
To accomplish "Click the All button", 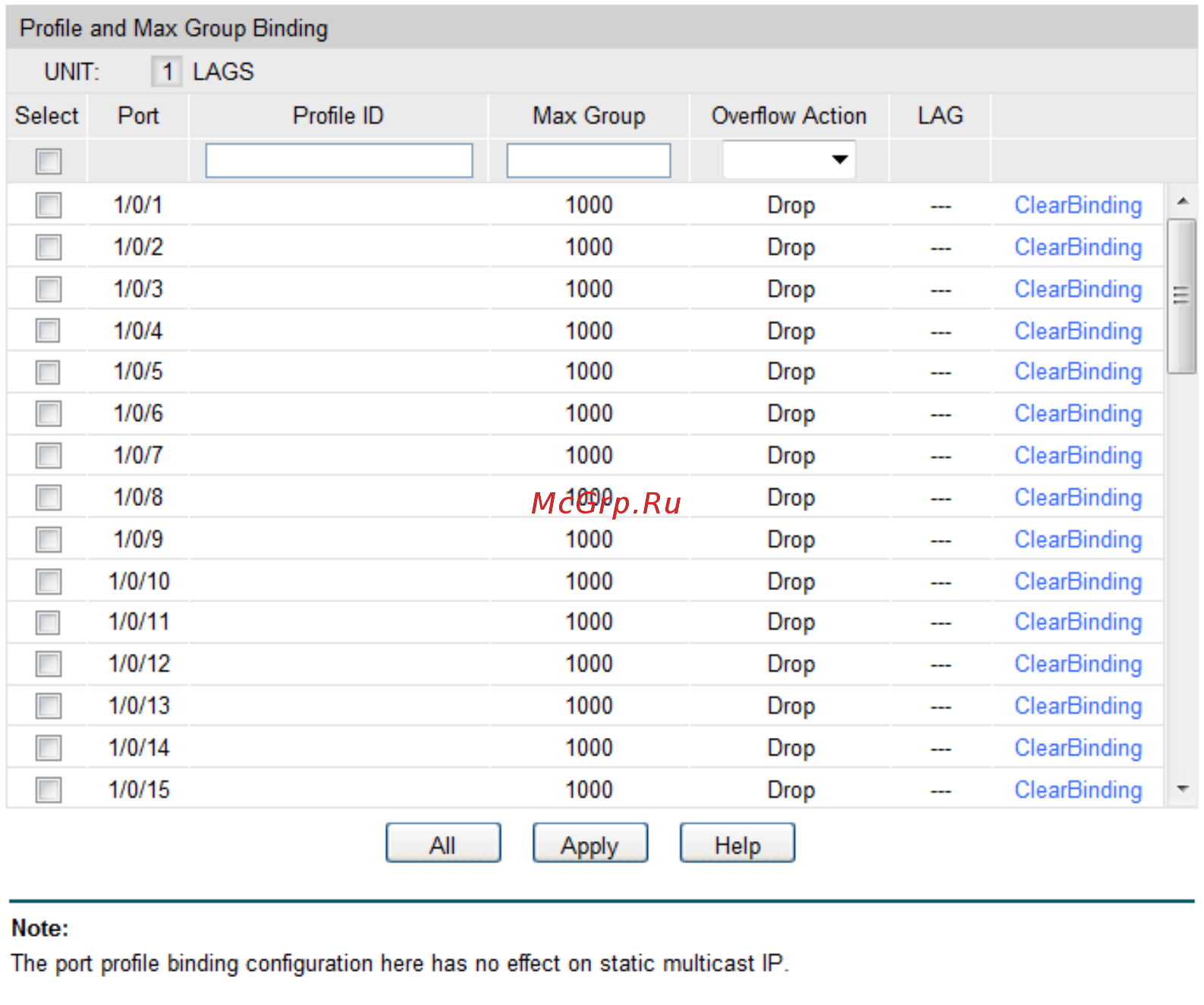I will click(x=443, y=843).
